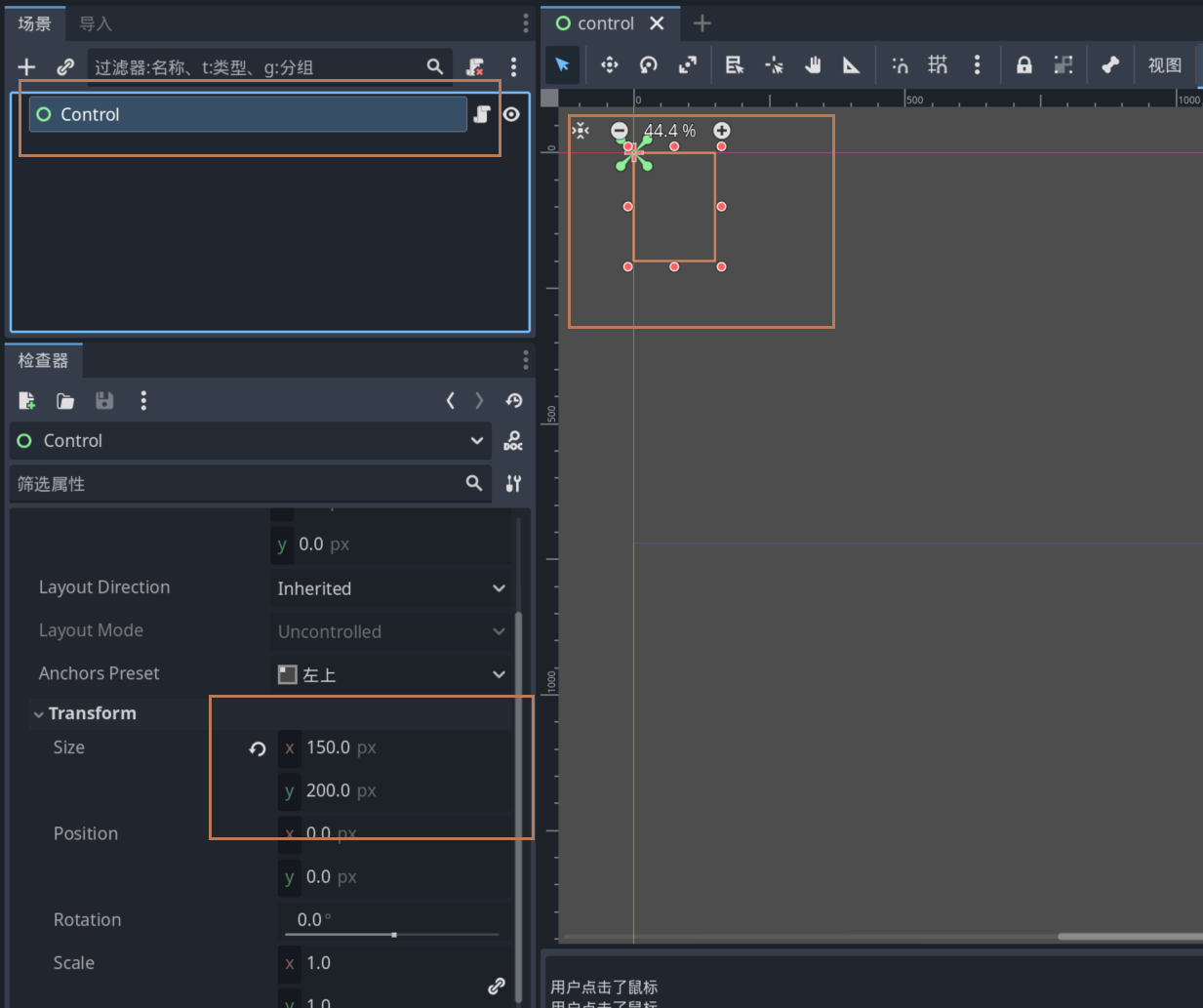Lock the selected node with padlock icon
Image resolution: width=1203 pixels, height=1008 pixels.
(1023, 65)
